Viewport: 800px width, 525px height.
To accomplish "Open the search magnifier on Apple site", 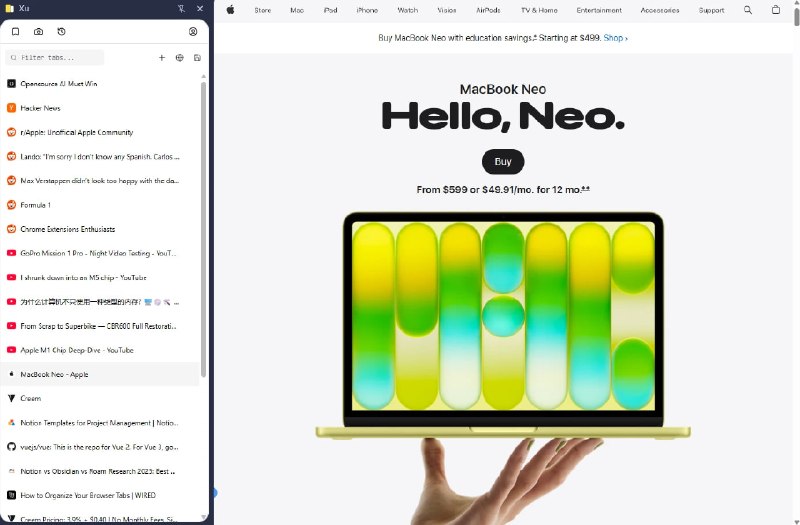I will coord(748,10).
